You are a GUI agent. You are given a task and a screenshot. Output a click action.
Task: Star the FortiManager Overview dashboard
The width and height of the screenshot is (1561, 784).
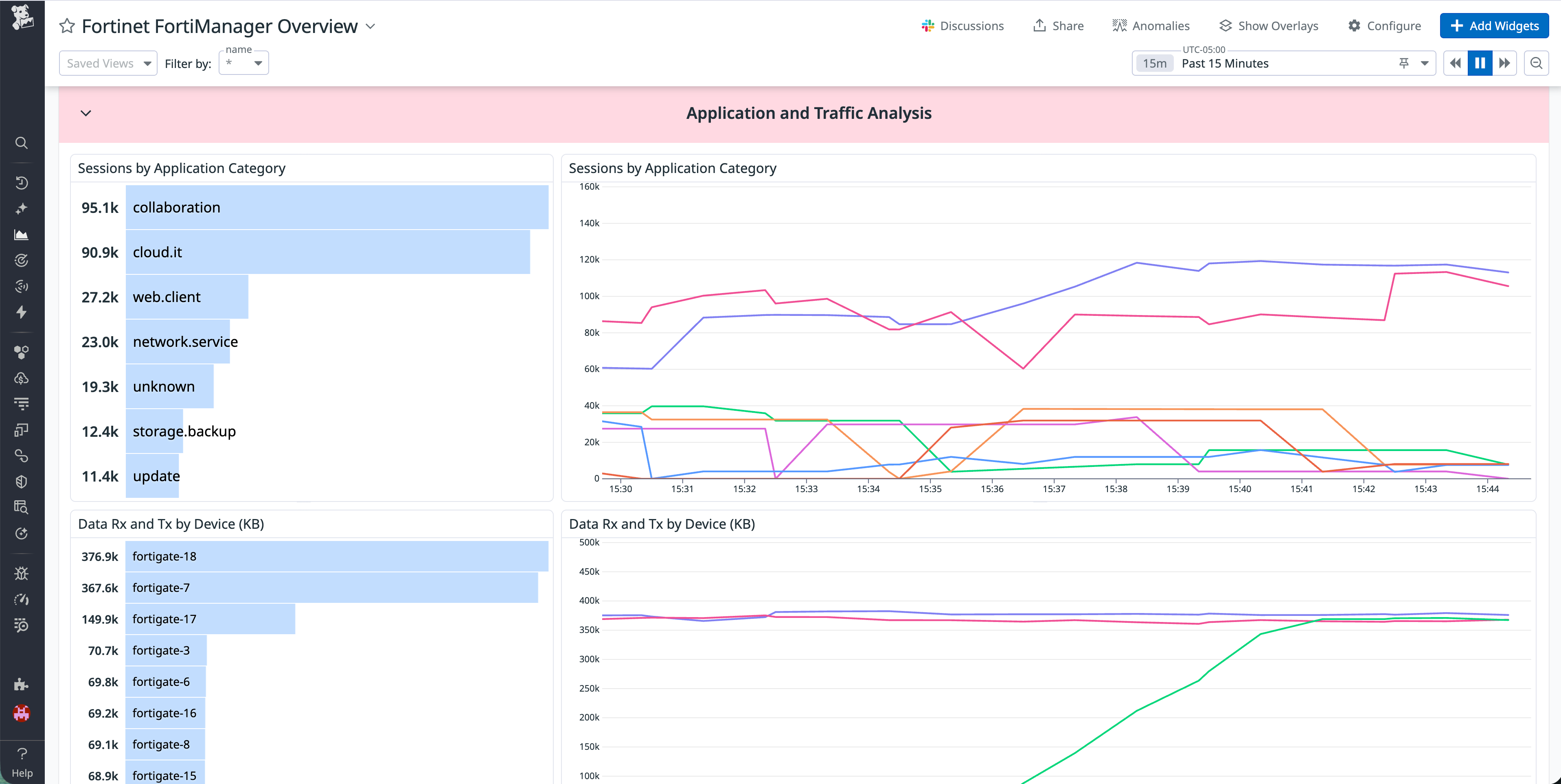67,26
